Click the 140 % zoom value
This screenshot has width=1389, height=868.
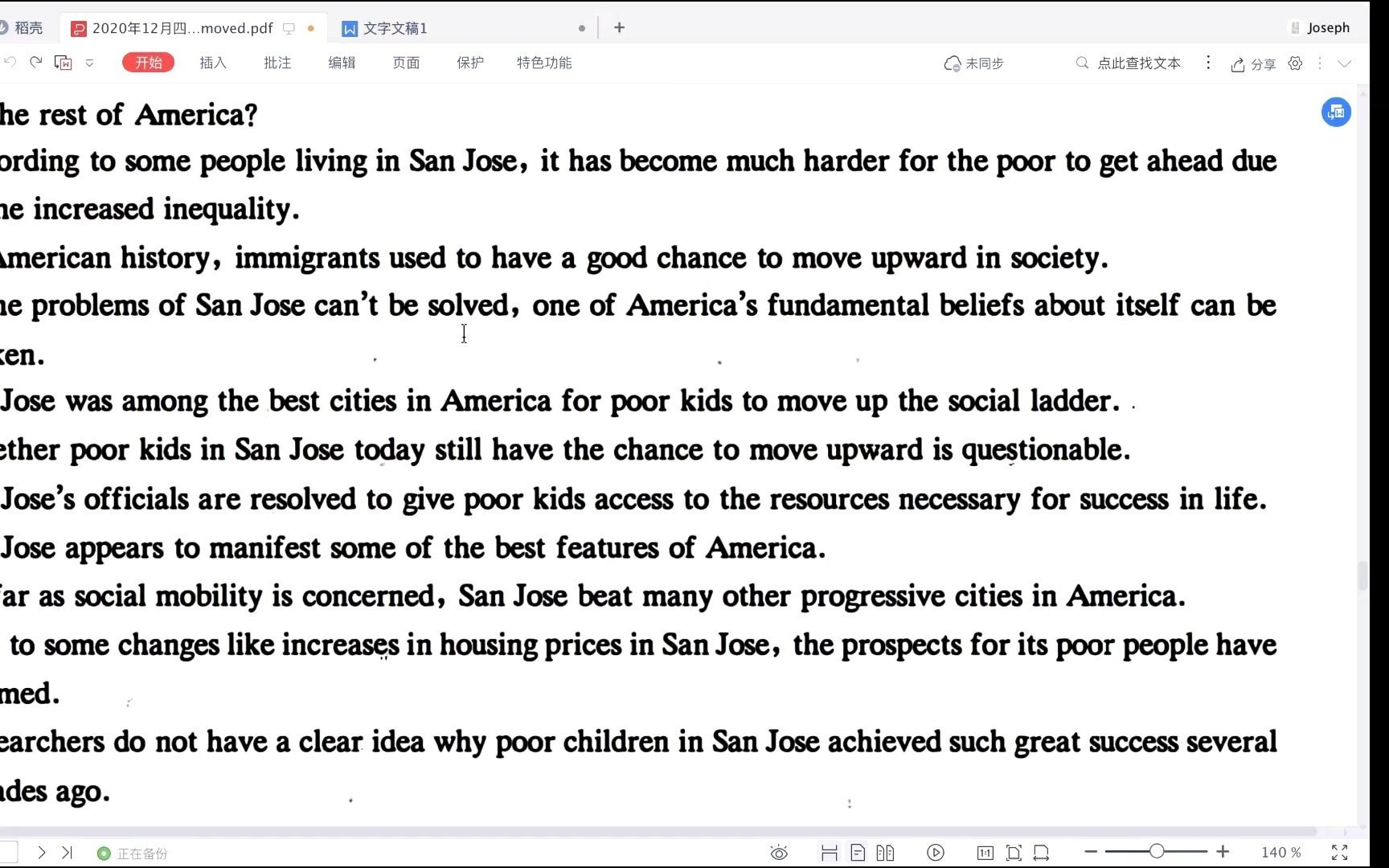[1281, 852]
